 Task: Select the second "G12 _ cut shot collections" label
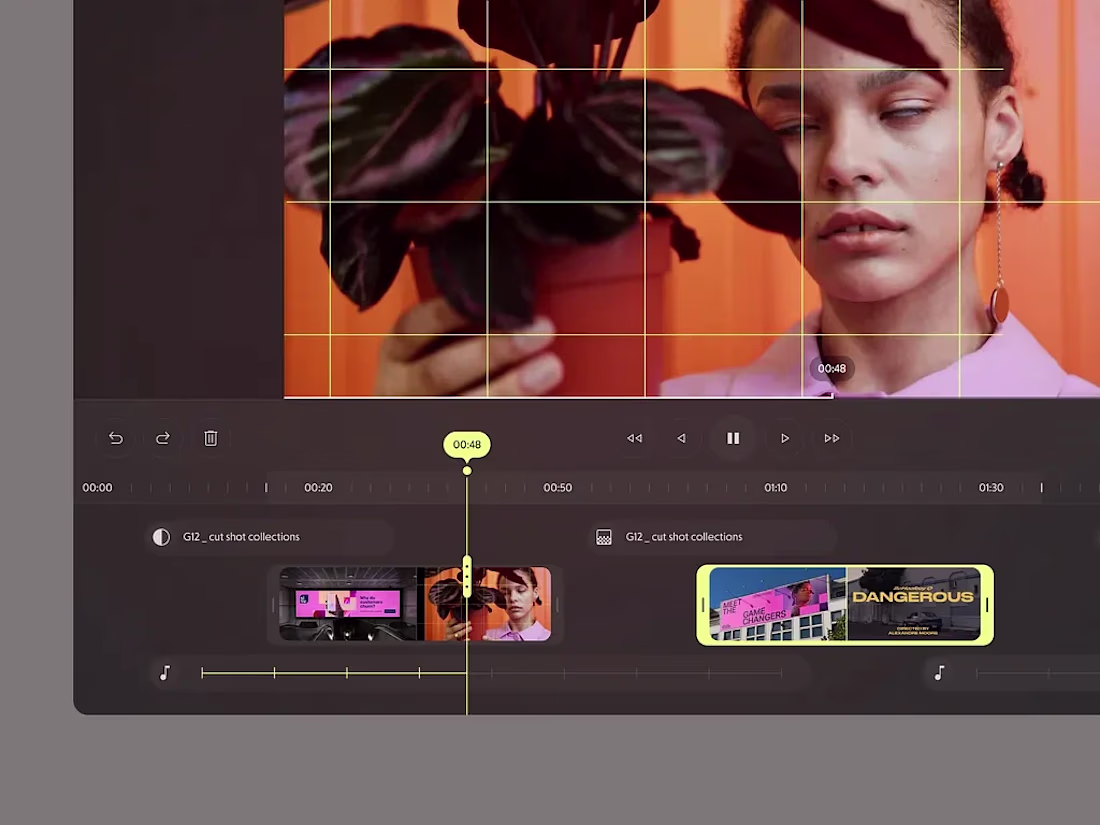pyautogui.click(x=683, y=537)
